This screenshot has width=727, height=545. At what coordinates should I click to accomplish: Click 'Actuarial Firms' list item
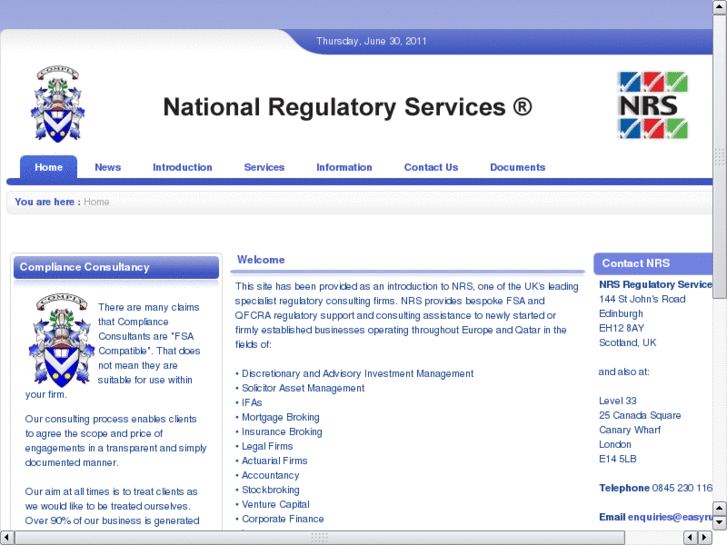(x=274, y=461)
